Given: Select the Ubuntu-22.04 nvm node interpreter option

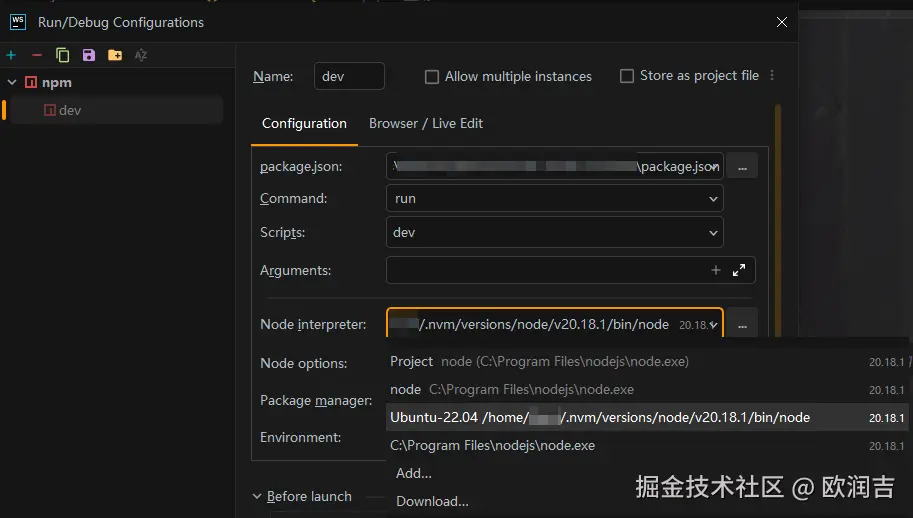Looking at the screenshot, I should pos(647,417).
